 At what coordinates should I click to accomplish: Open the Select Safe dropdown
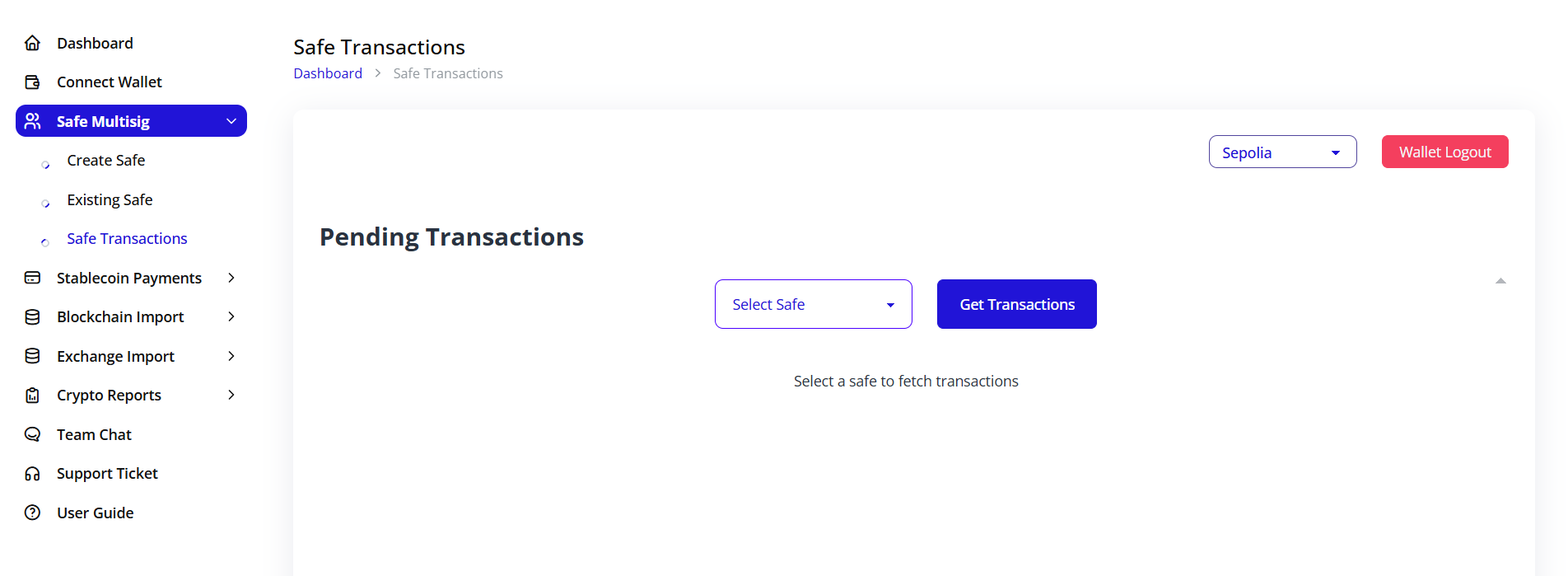tap(813, 304)
